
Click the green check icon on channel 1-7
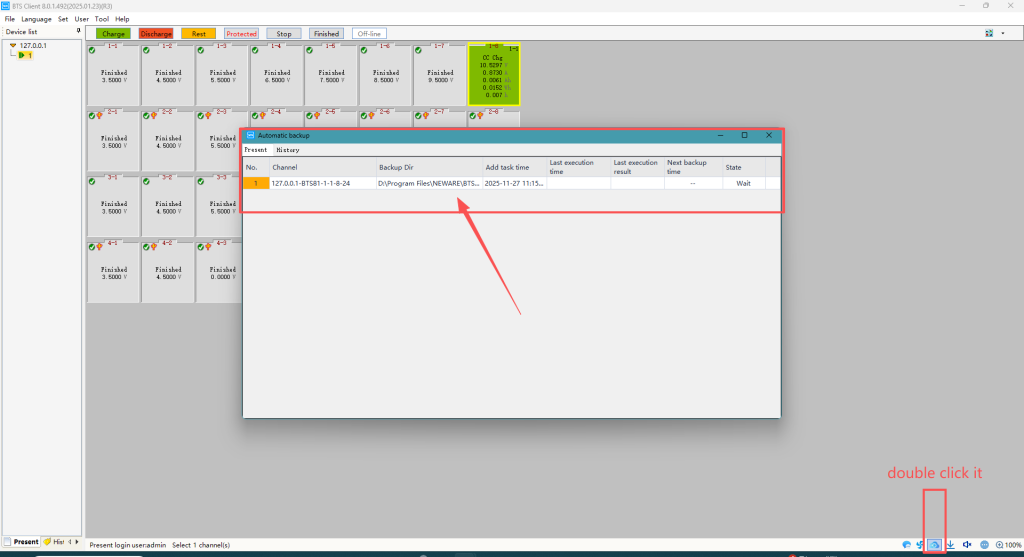pos(419,50)
